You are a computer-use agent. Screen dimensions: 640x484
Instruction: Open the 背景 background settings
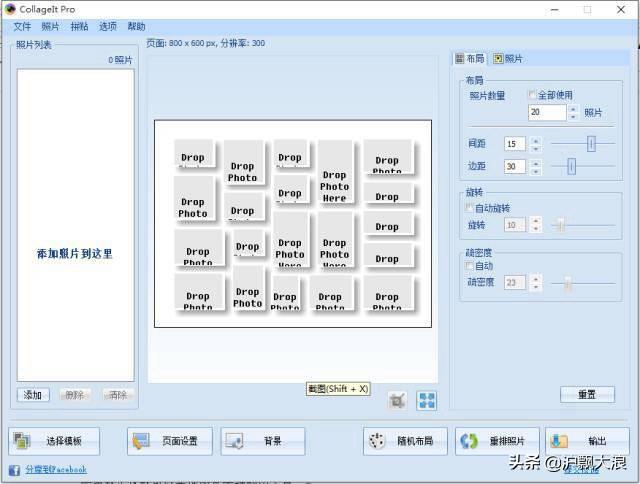[262, 441]
